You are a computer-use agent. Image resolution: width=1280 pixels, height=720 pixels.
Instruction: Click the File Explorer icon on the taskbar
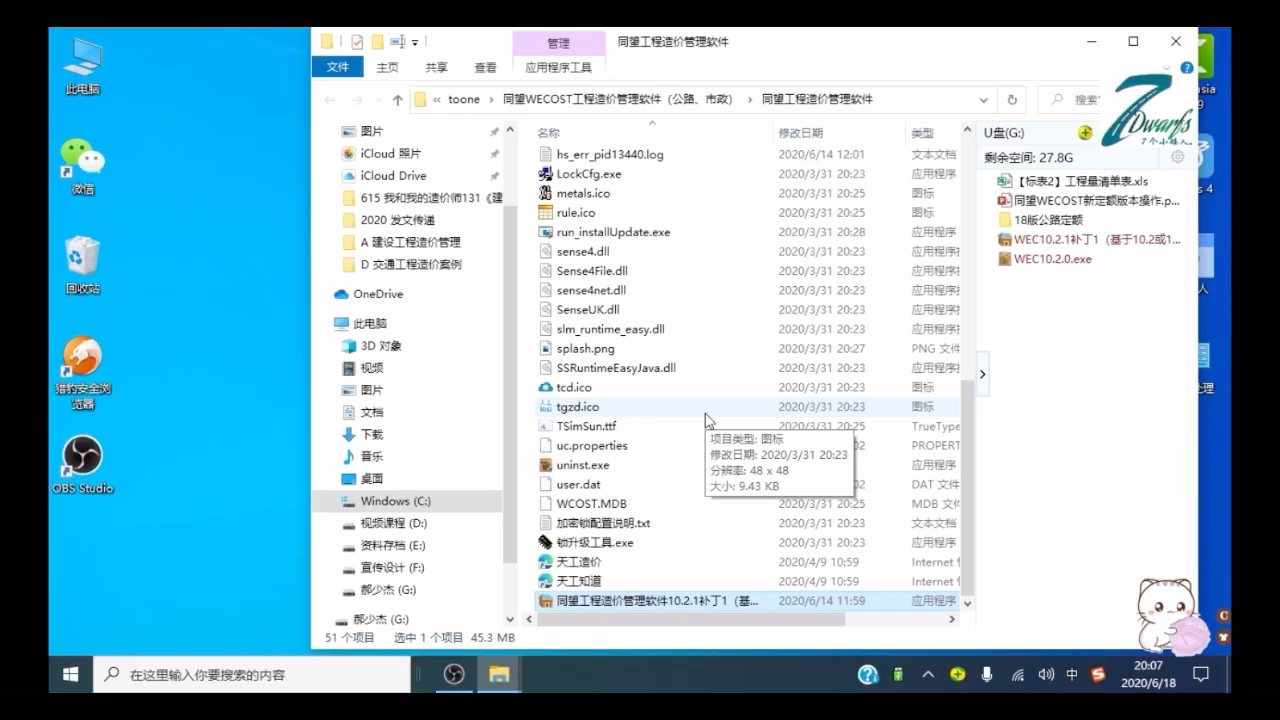499,674
